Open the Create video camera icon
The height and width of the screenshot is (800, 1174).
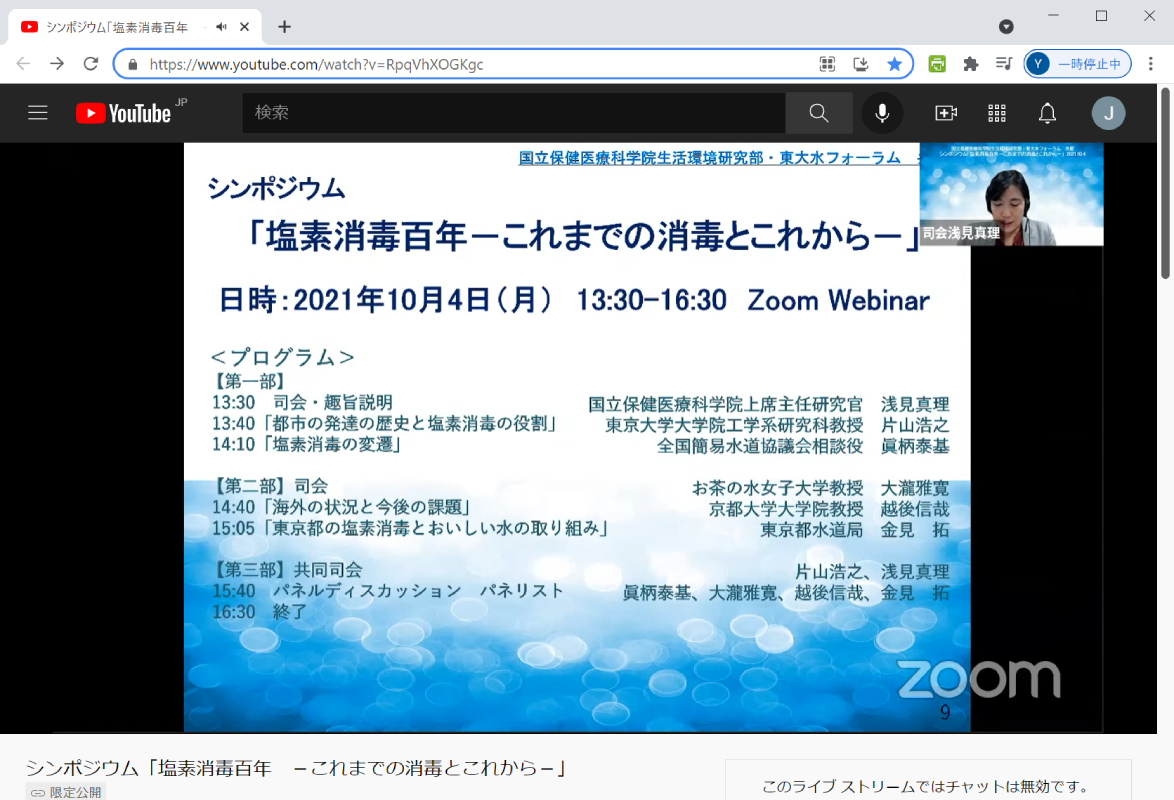pyautogui.click(x=945, y=113)
